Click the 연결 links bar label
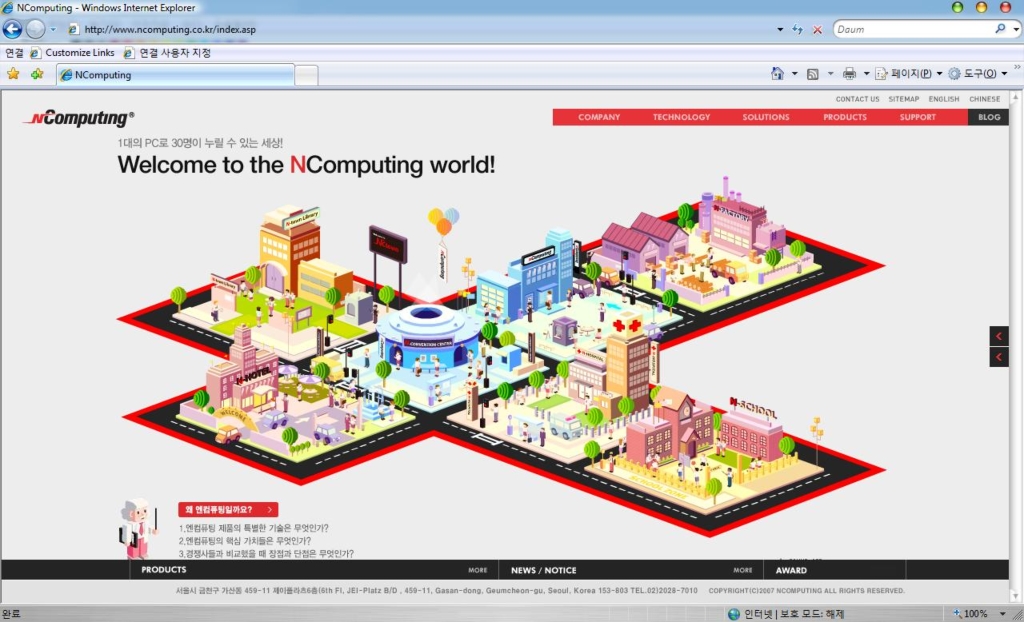The height and width of the screenshot is (622, 1024). (x=14, y=53)
